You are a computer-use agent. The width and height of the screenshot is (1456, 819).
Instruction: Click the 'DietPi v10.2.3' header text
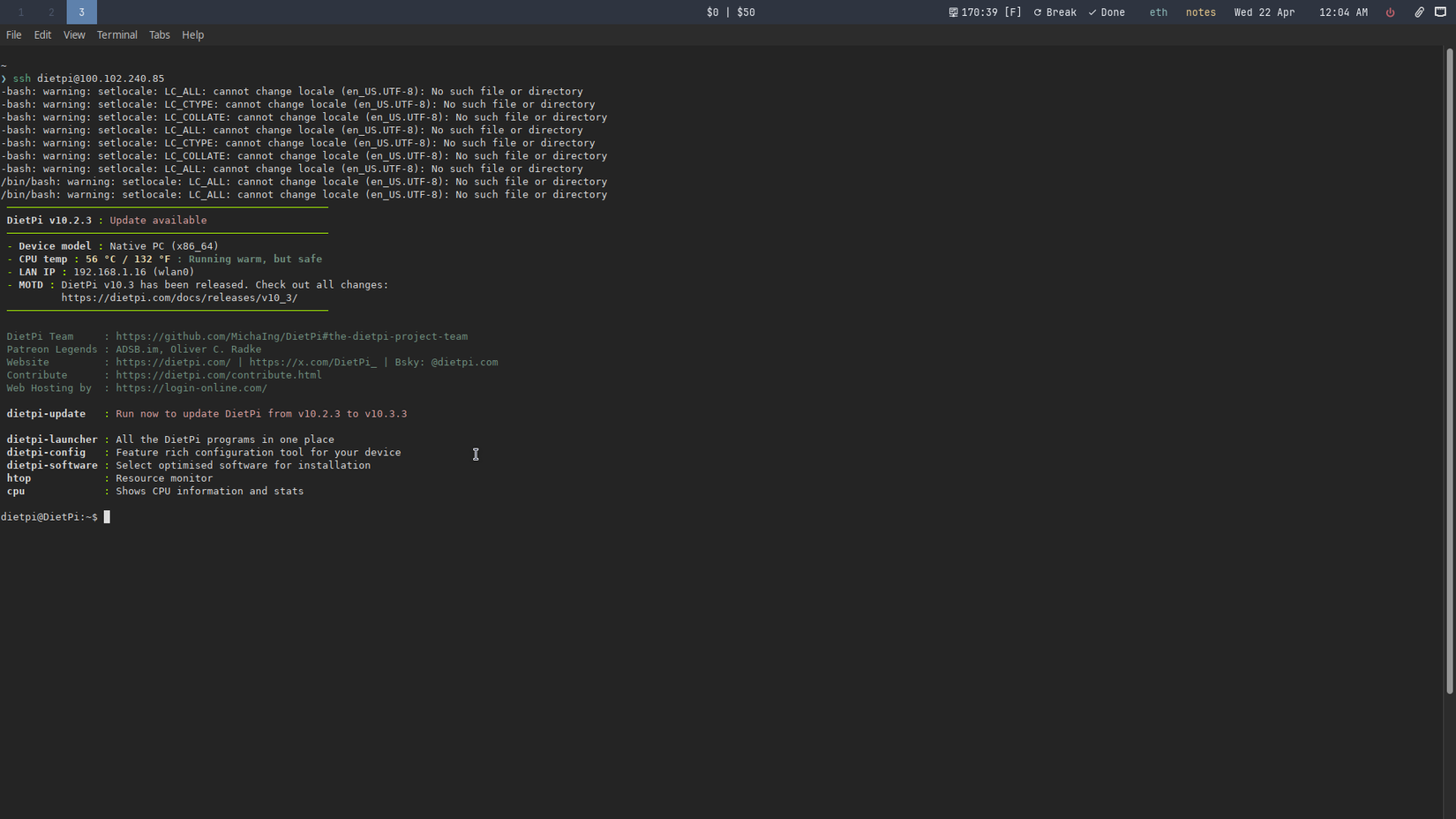coord(49,221)
